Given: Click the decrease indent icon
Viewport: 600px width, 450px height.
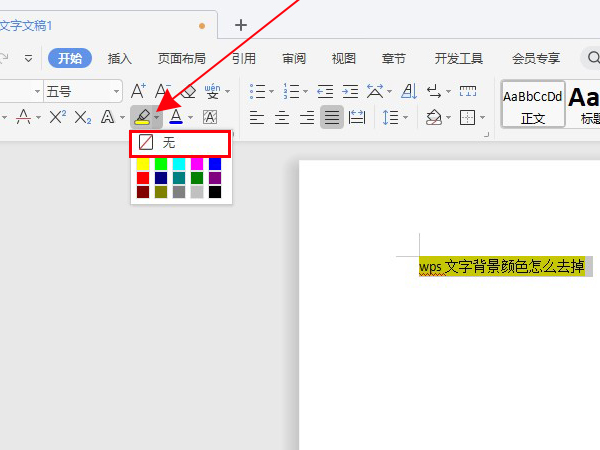Looking at the screenshot, I should tap(325, 91).
